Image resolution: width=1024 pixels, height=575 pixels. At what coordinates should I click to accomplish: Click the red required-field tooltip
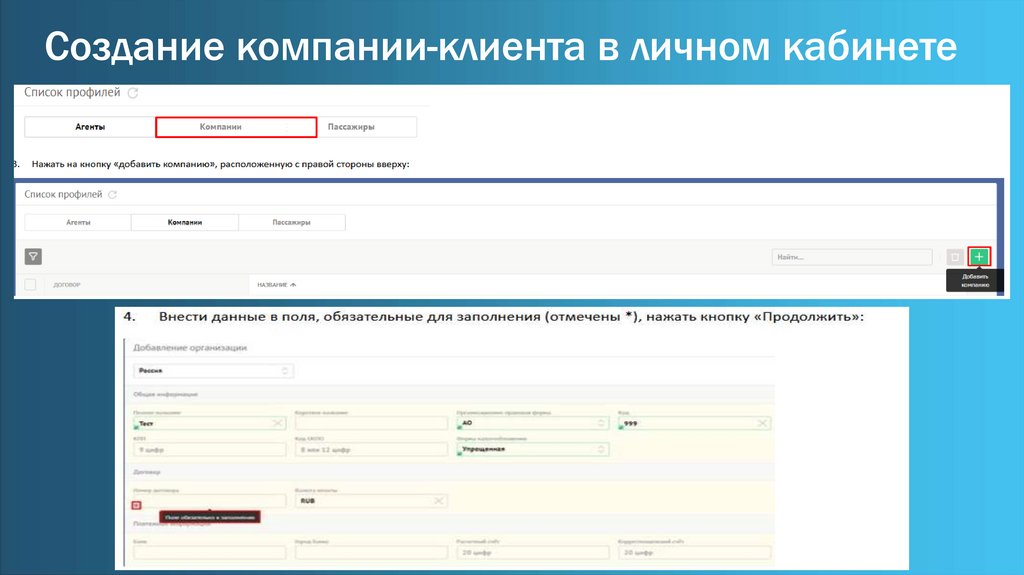point(210,517)
